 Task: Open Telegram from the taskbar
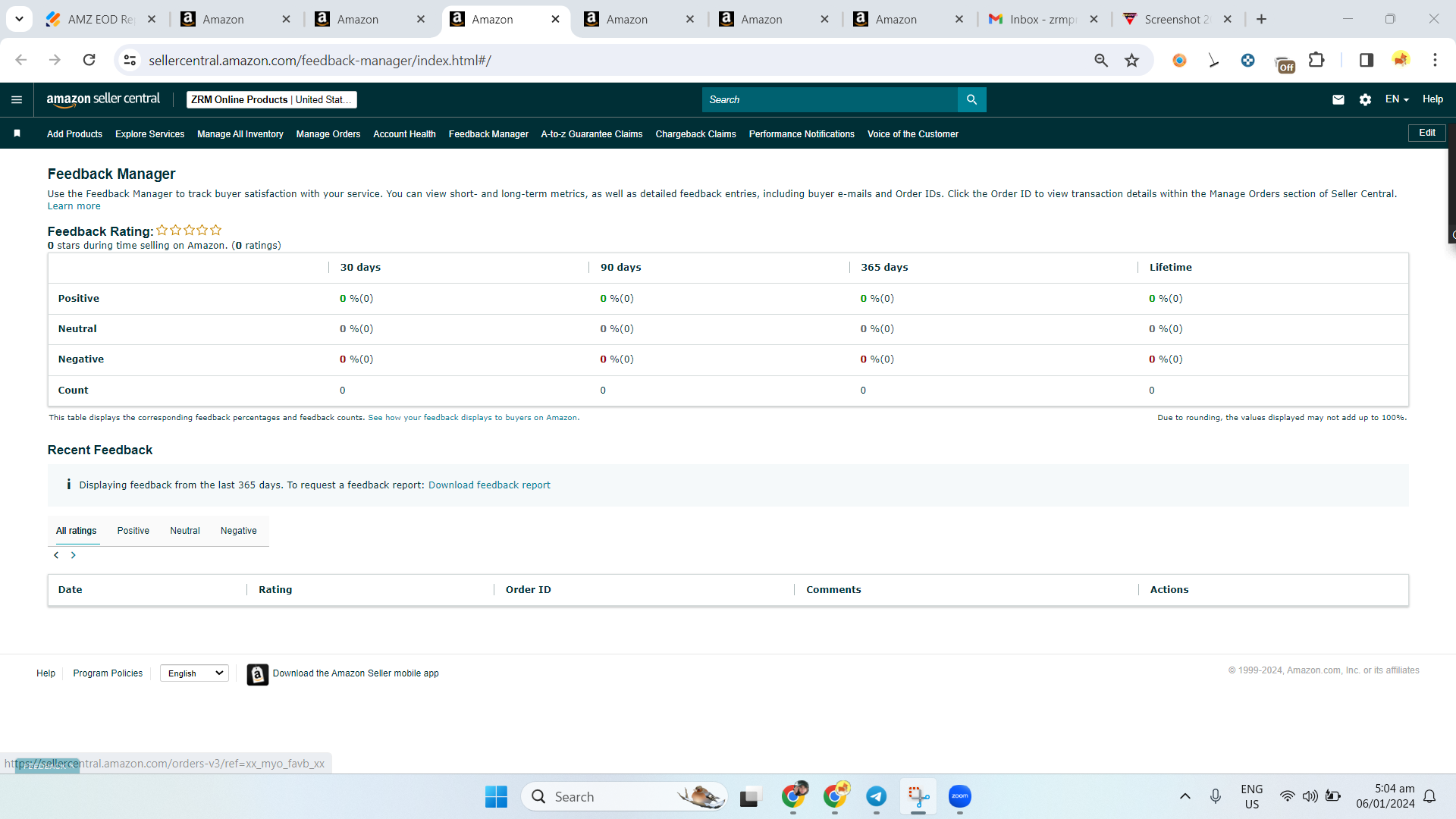877,796
